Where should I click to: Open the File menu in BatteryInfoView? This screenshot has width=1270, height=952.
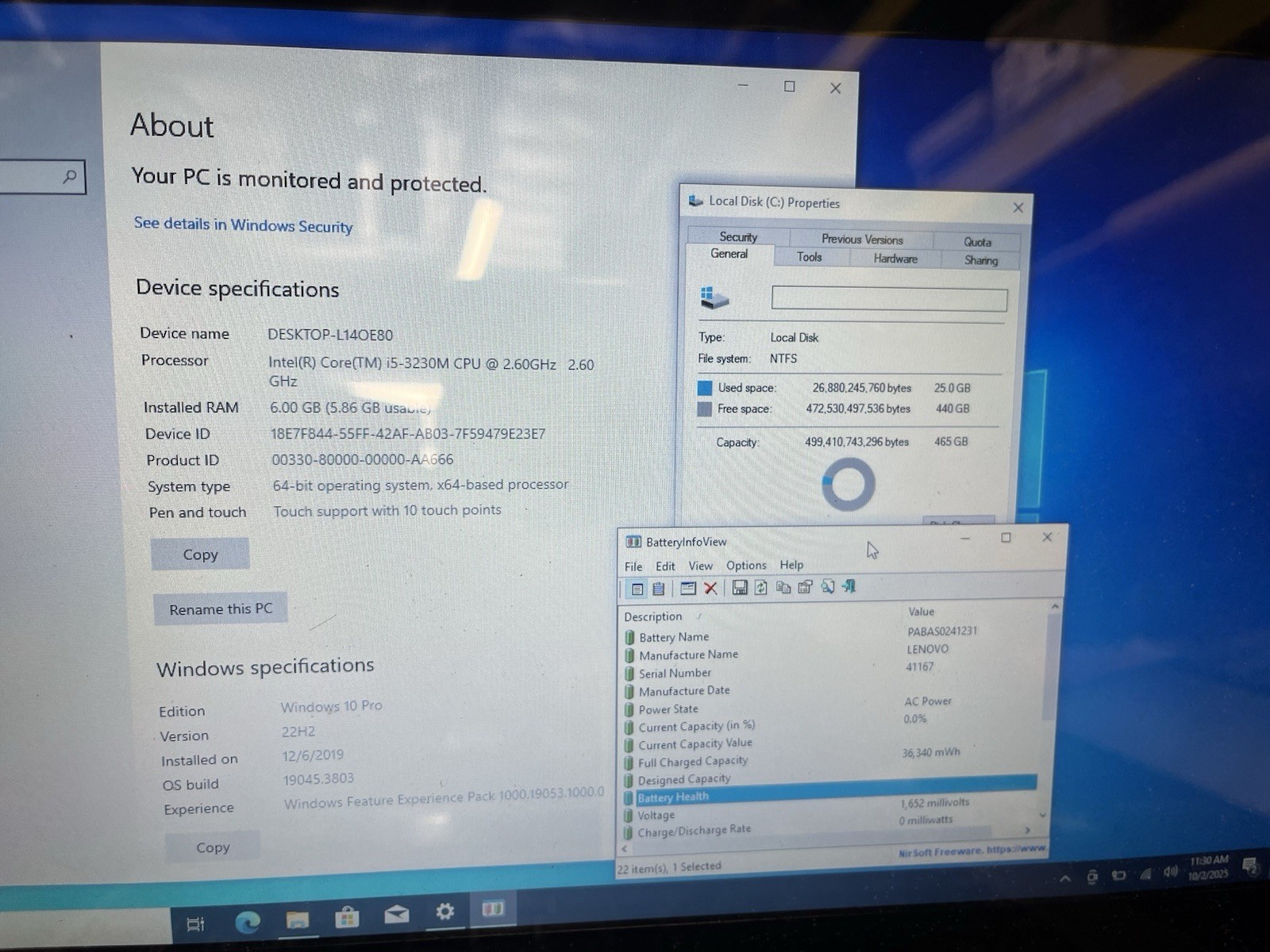(x=633, y=566)
